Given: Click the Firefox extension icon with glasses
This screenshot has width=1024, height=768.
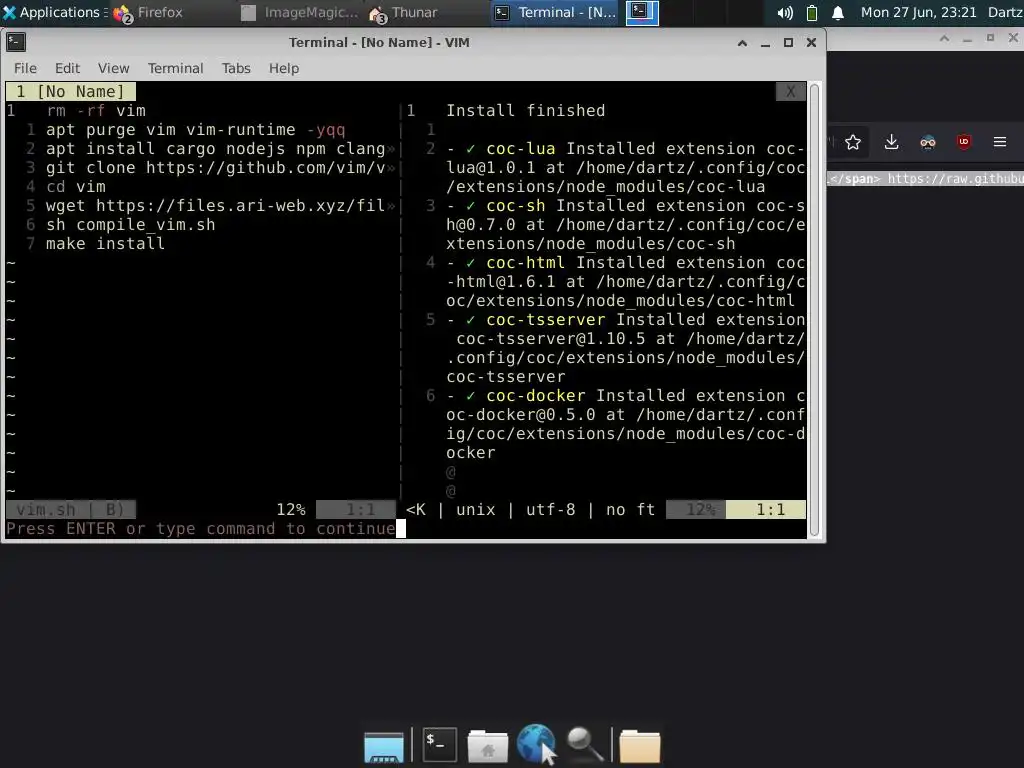Looking at the screenshot, I should pos(927,142).
